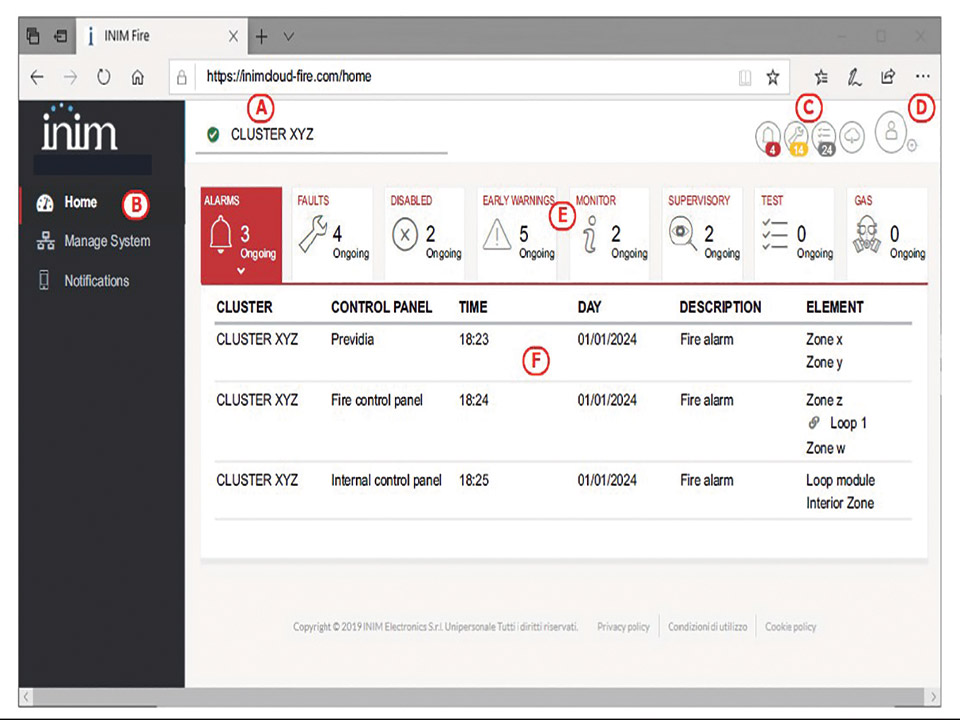The width and height of the screenshot is (960, 720).
Task: Open the Cookie policy link
Action: pyautogui.click(x=790, y=627)
